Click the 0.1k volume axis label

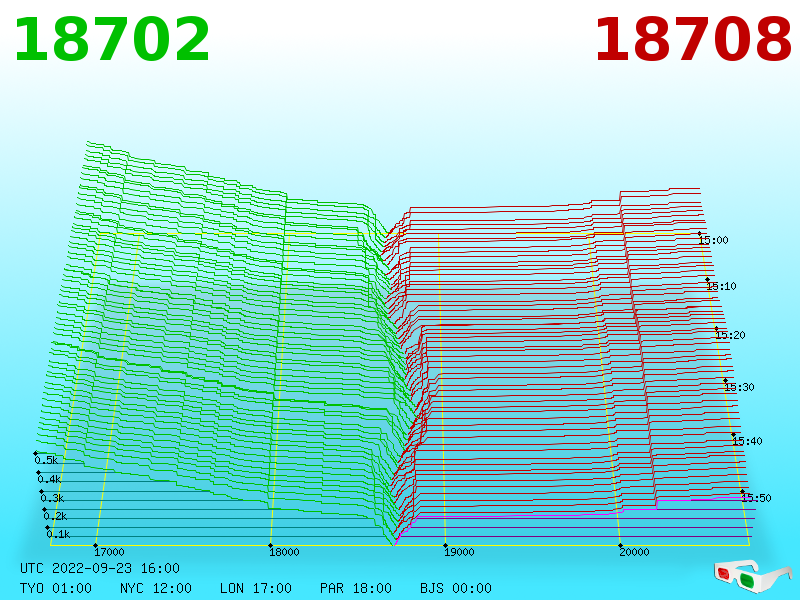pos(59,534)
